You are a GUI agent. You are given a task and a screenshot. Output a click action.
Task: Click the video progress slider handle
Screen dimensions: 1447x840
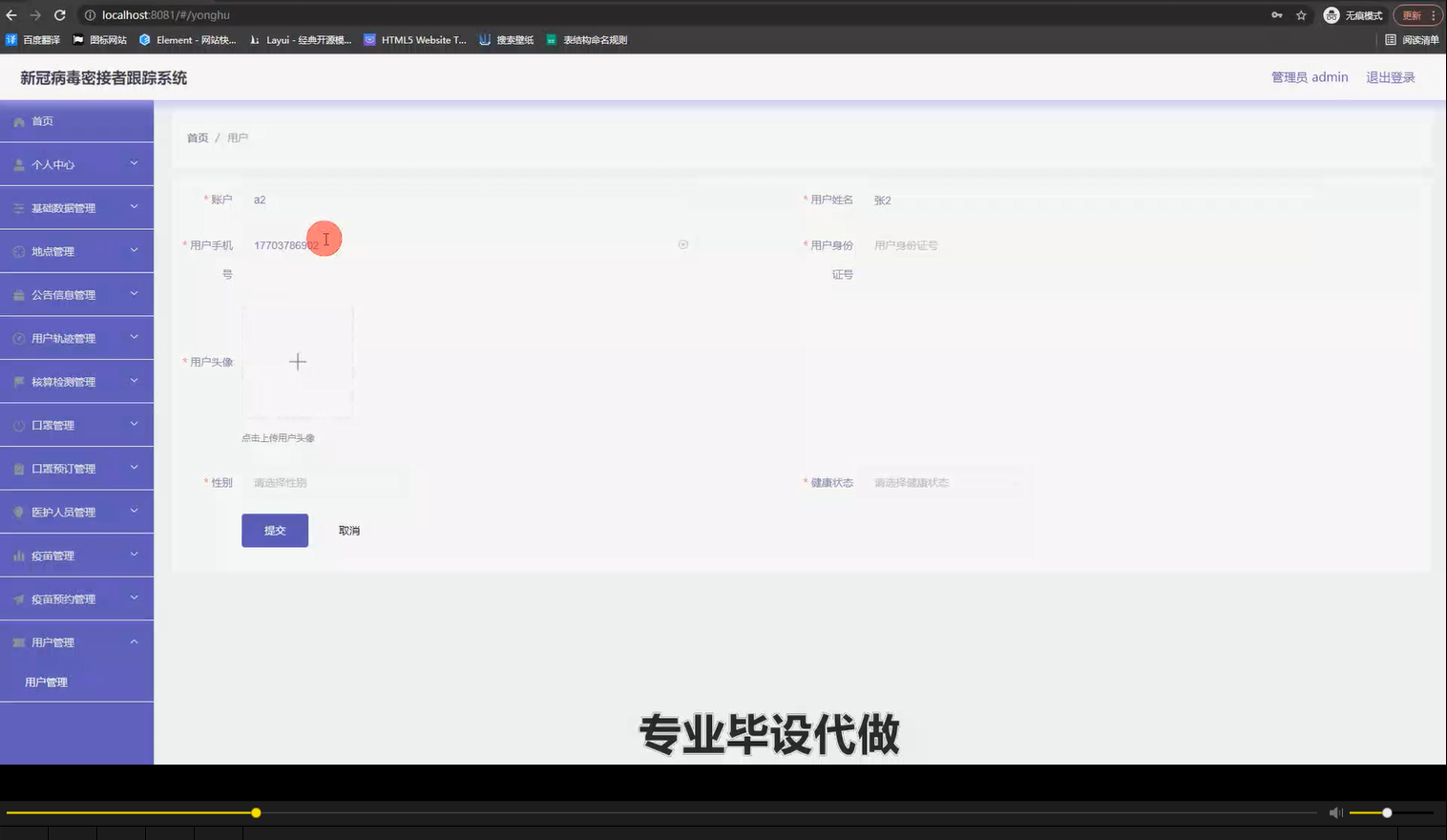(256, 812)
